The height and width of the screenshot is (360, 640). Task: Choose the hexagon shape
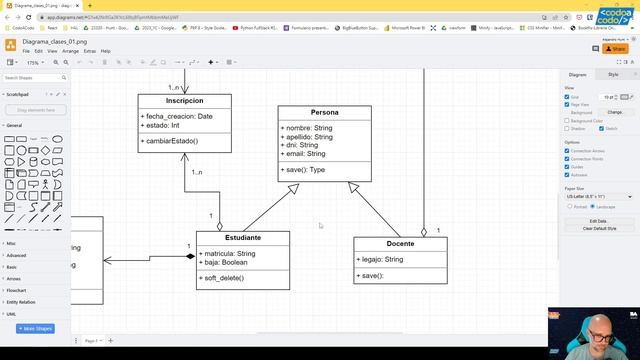point(9,162)
